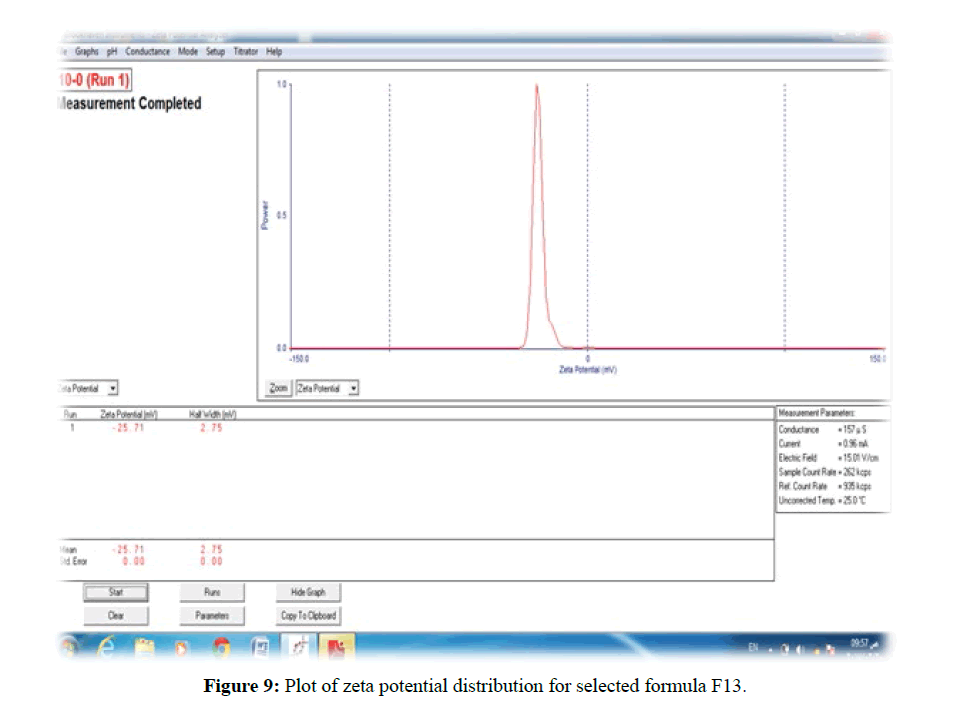Click the Zoom button below the graph
This screenshot has height=712, width=960.
pyautogui.click(x=279, y=388)
